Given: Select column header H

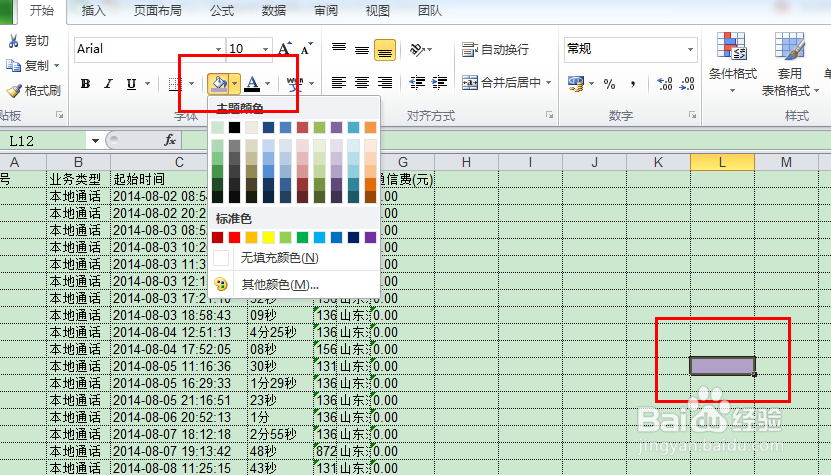Looking at the screenshot, I should pos(466,162).
